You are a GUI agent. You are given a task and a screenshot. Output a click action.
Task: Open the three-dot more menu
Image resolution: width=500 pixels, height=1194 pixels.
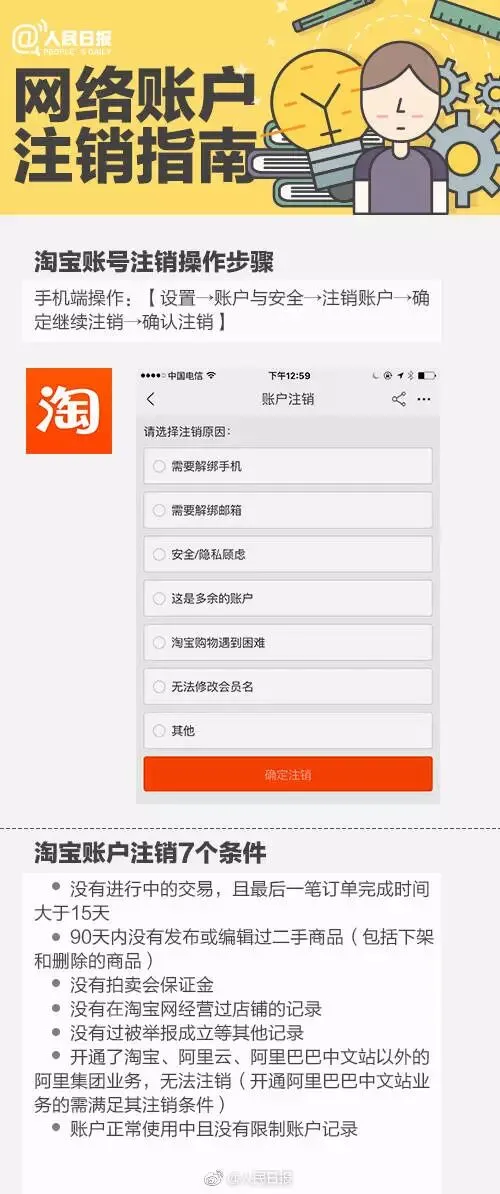coord(424,399)
